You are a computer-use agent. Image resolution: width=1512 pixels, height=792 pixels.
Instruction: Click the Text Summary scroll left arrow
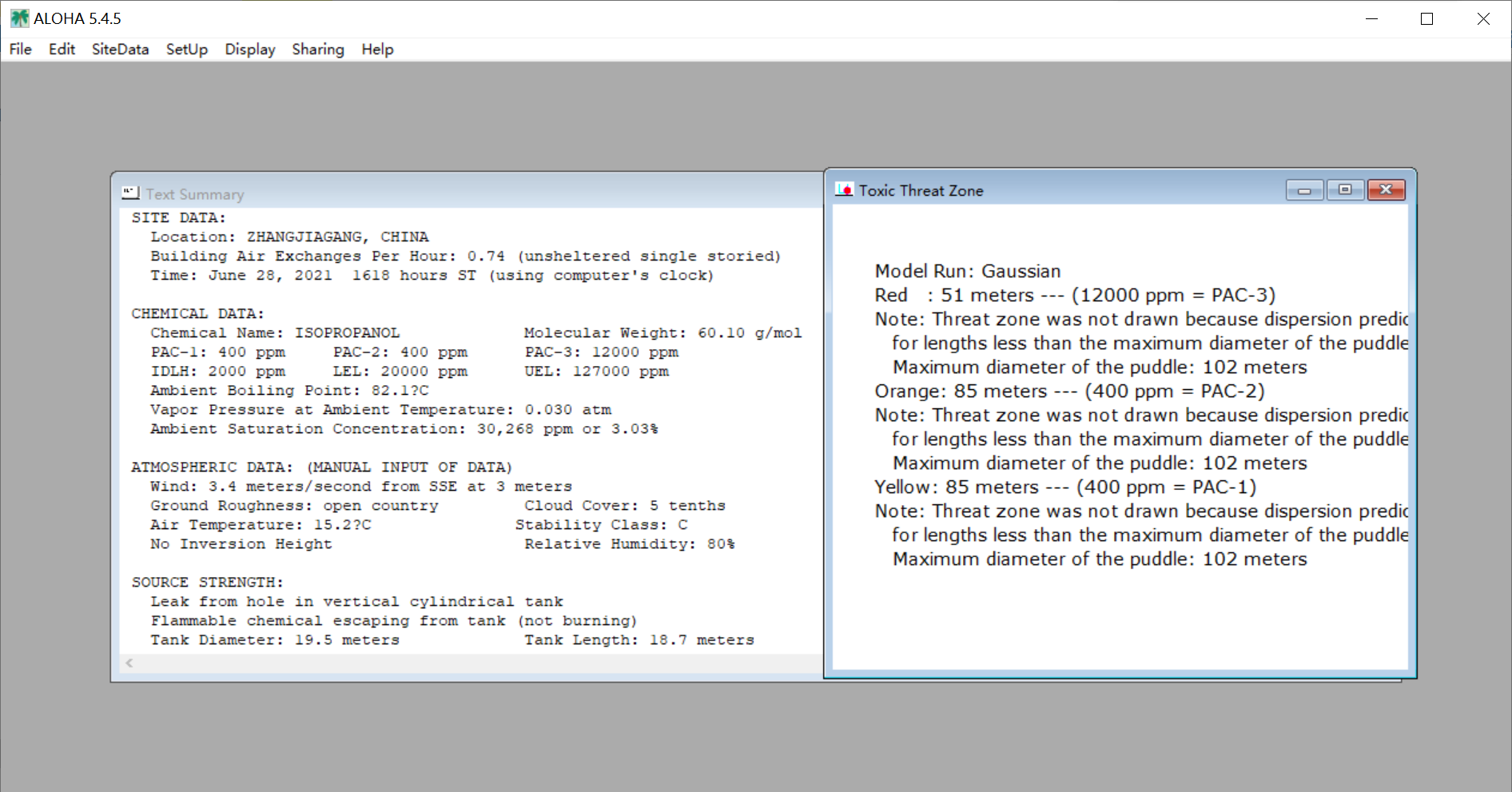point(129,663)
